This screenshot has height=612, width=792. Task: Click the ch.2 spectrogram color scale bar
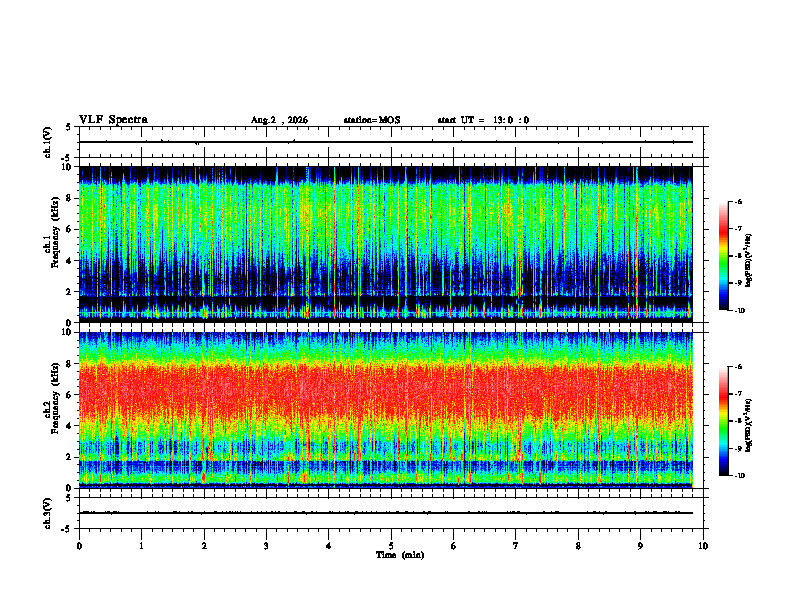point(723,421)
